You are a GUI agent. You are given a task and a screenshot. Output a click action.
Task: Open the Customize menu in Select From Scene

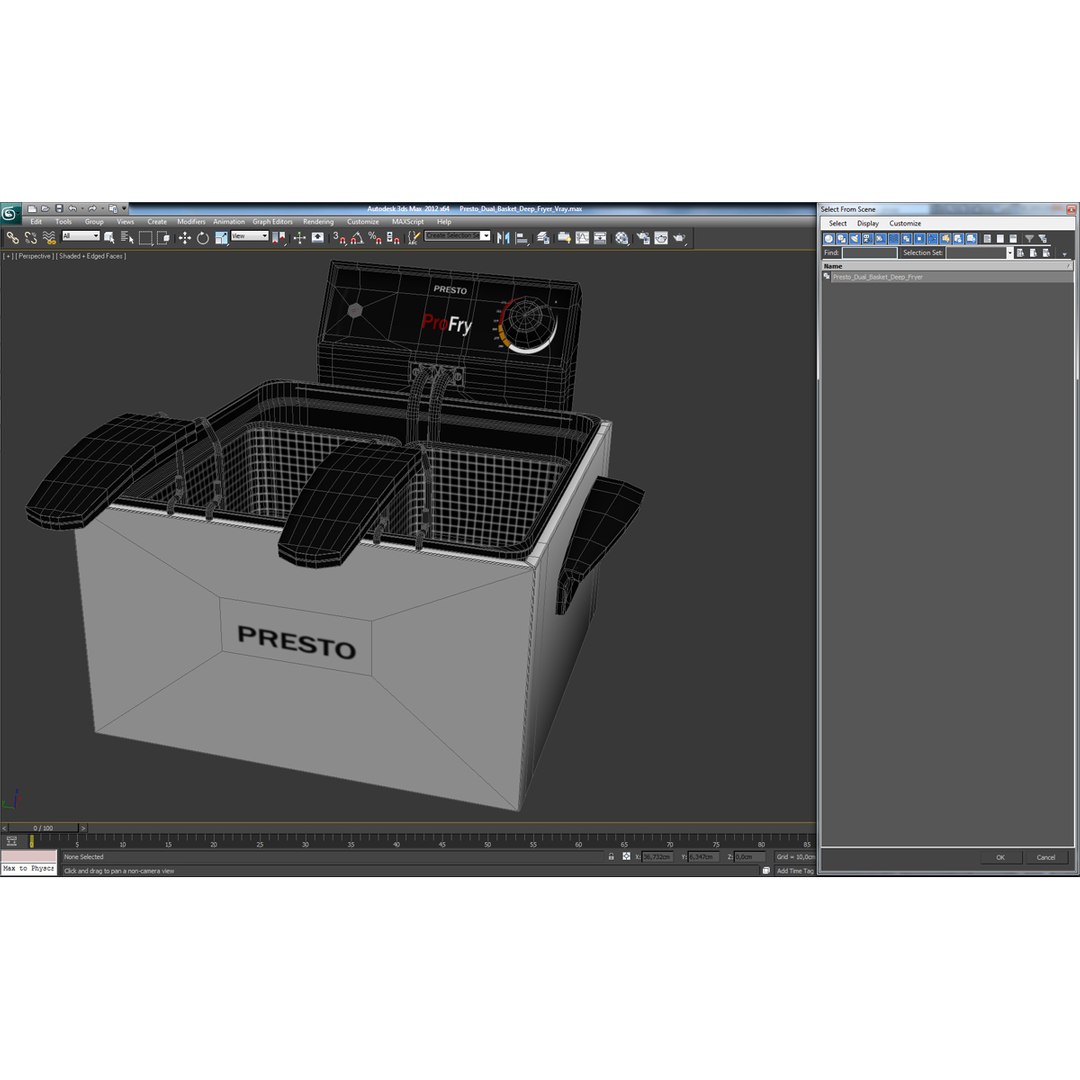click(905, 223)
